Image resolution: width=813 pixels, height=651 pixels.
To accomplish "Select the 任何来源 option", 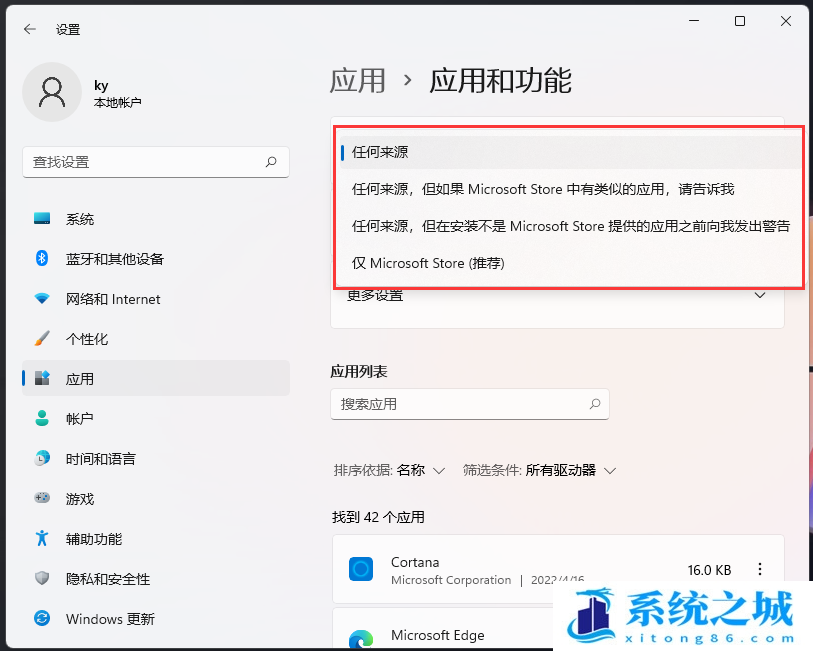I will pos(380,152).
